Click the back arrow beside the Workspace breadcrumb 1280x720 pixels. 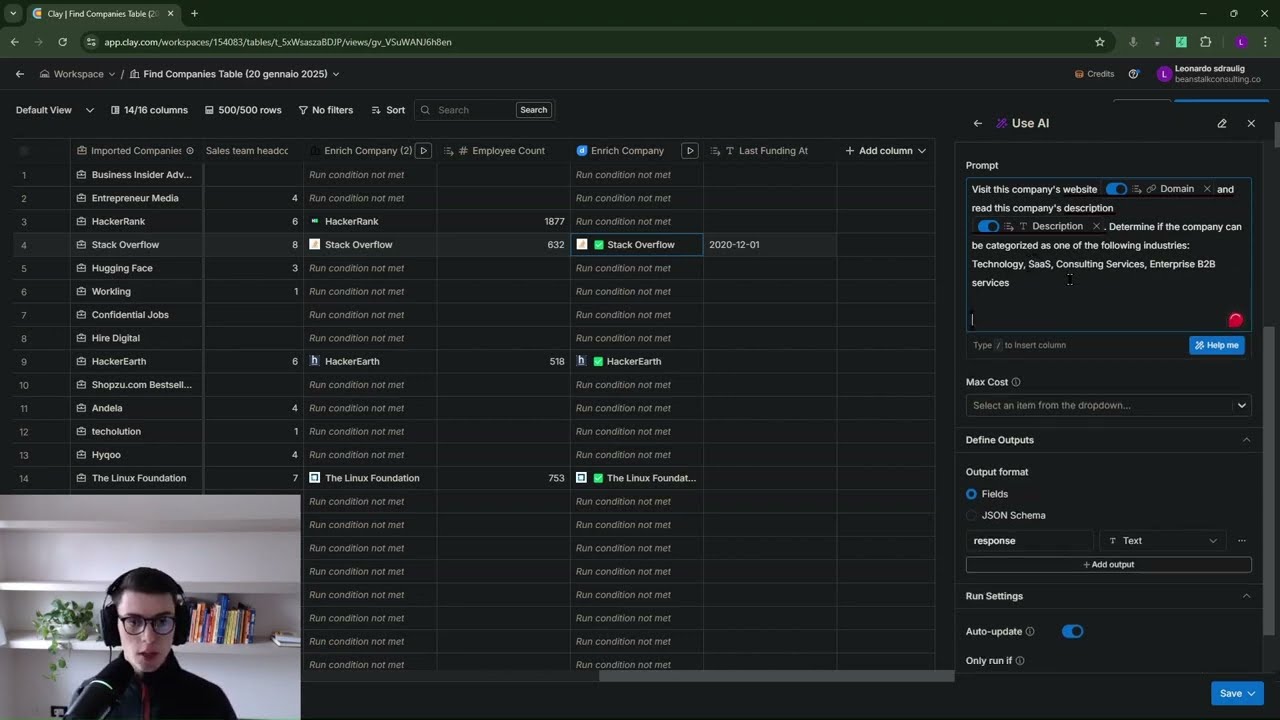click(20, 74)
